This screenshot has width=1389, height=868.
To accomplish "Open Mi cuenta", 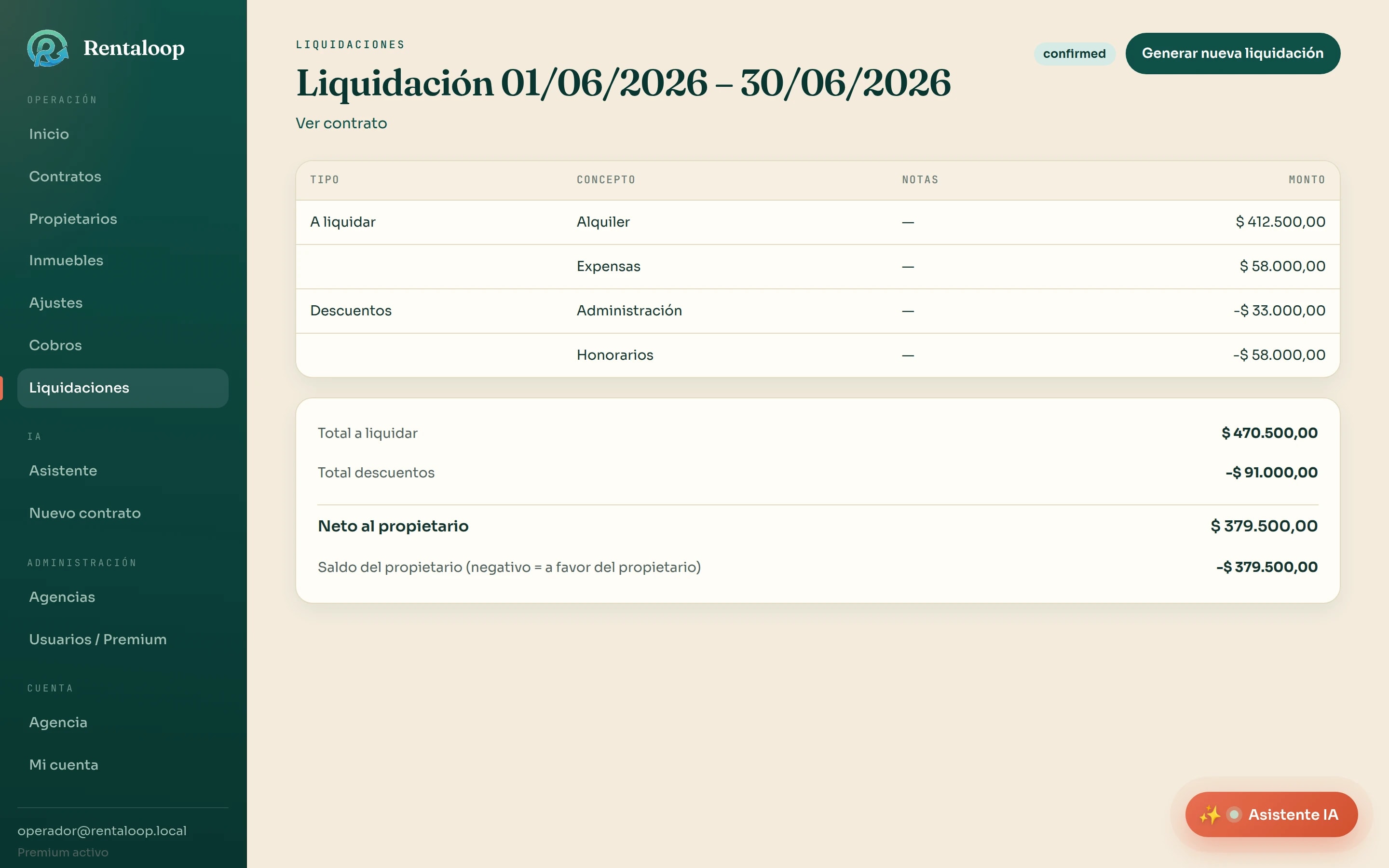I will click(123, 765).
